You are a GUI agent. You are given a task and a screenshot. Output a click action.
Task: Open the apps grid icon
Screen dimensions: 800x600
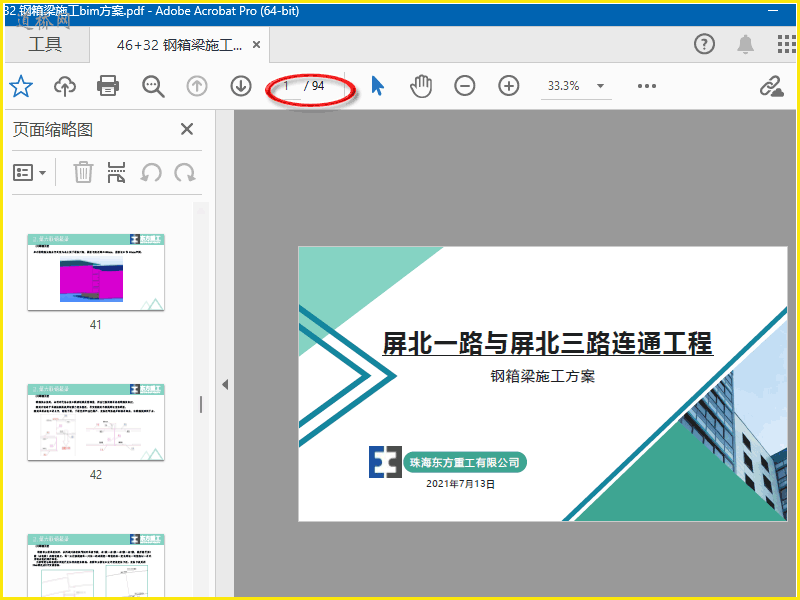786,44
